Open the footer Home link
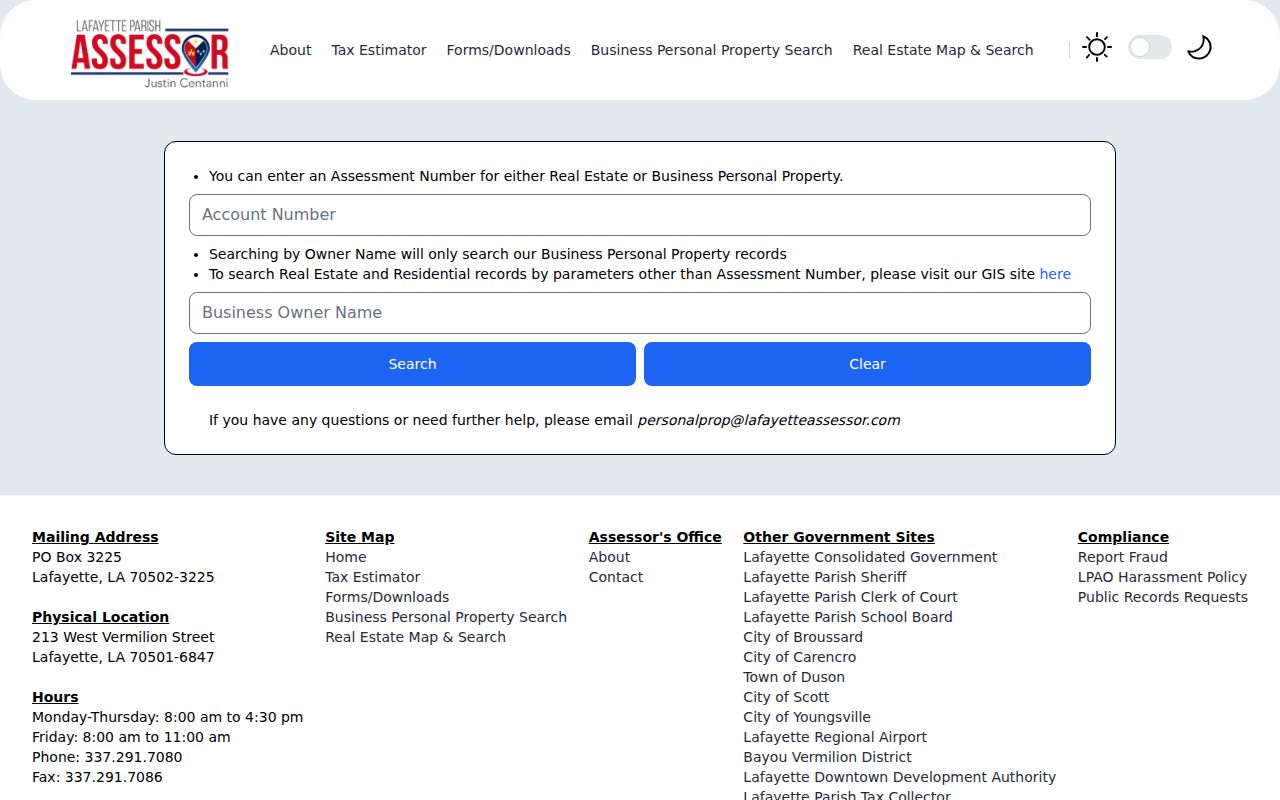The height and width of the screenshot is (800, 1280). (x=346, y=557)
